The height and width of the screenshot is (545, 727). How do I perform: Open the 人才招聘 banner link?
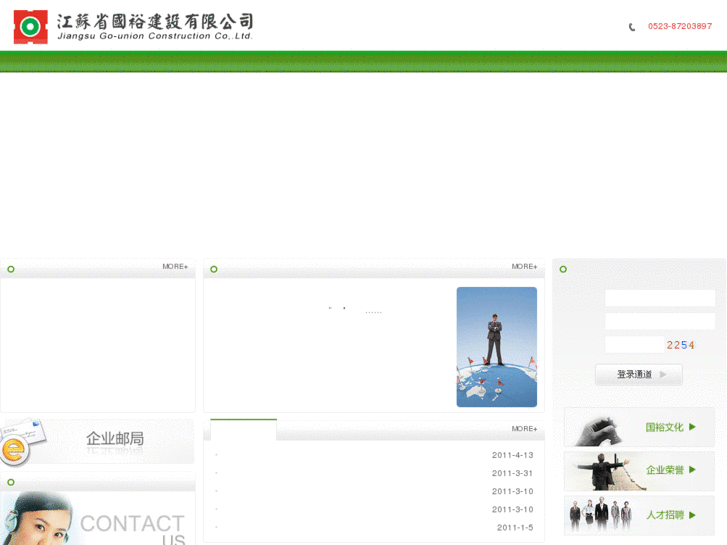pyautogui.click(x=639, y=515)
